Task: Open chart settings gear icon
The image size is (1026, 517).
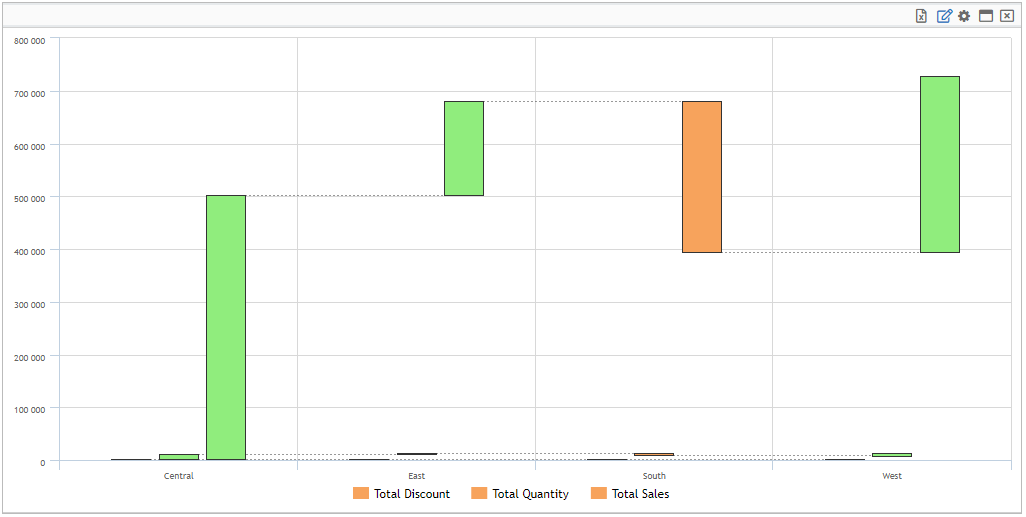Action: point(964,16)
